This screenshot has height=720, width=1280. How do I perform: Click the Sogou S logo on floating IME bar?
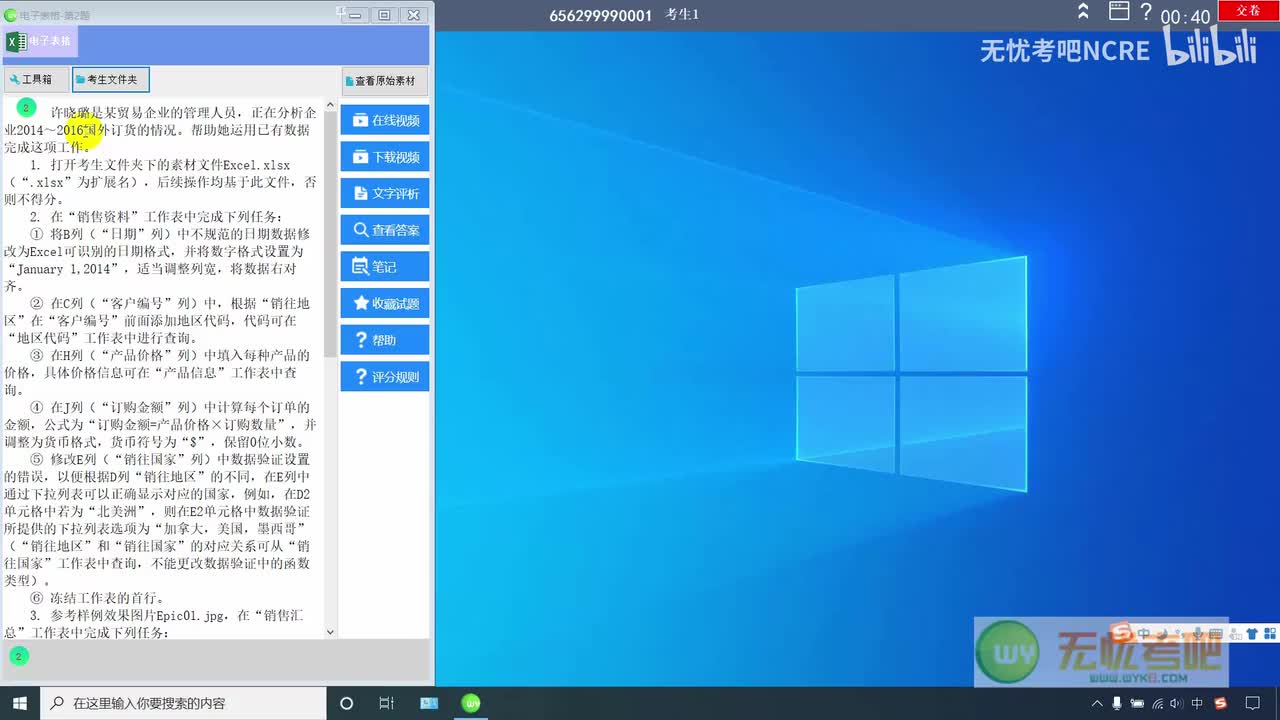pyautogui.click(x=1121, y=632)
